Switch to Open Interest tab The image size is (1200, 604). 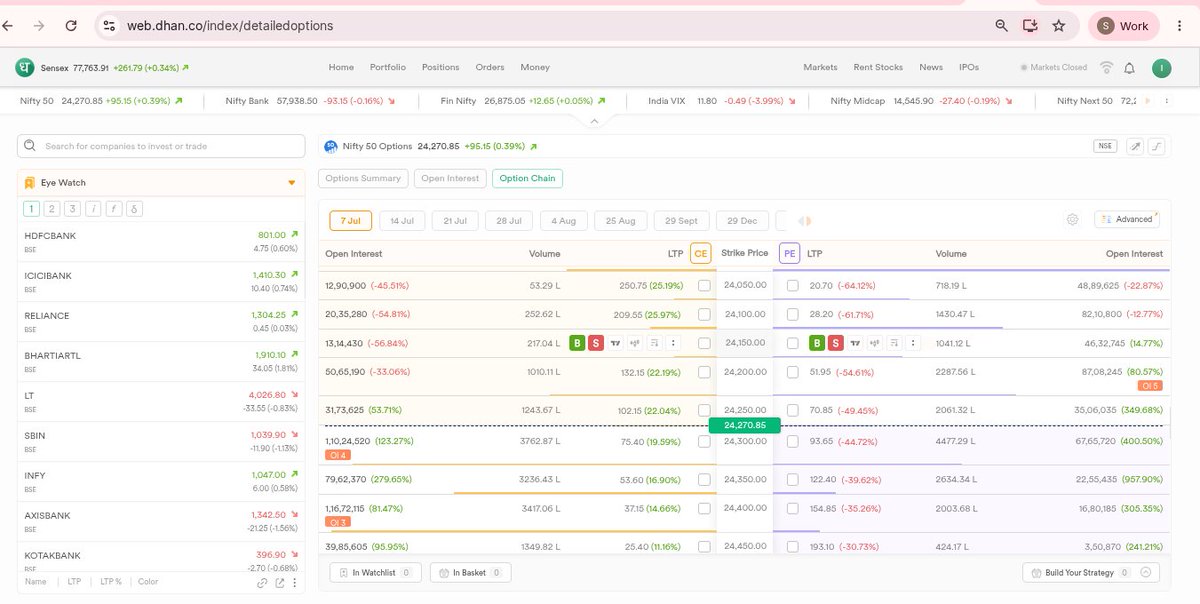(x=450, y=178)
